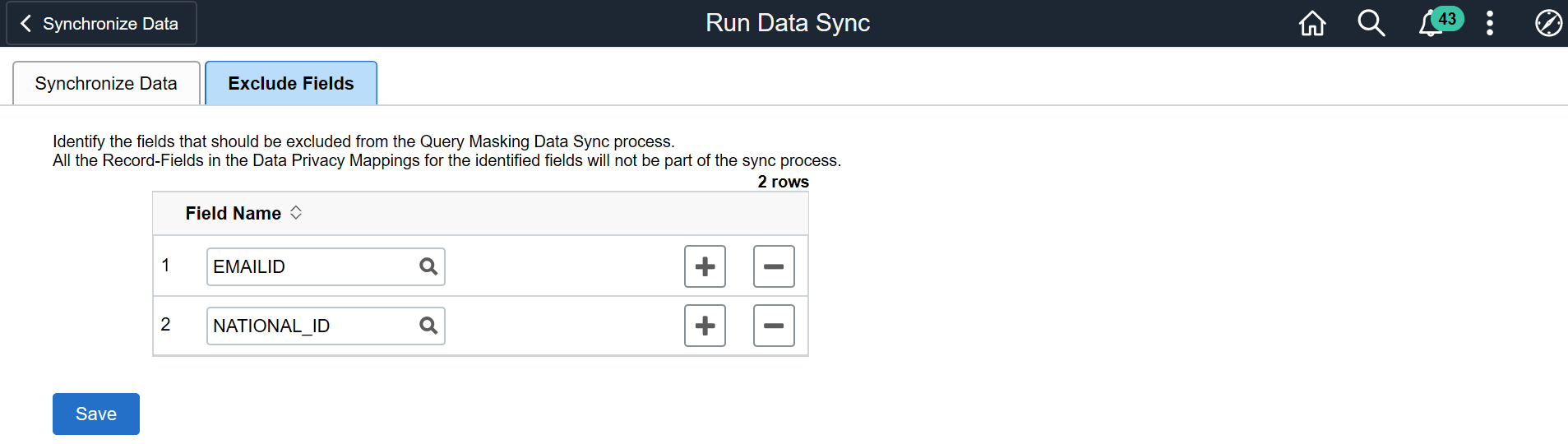Open notifications bell with 43 badge
The image size is (1568, 444).
tap(1432, 23)
